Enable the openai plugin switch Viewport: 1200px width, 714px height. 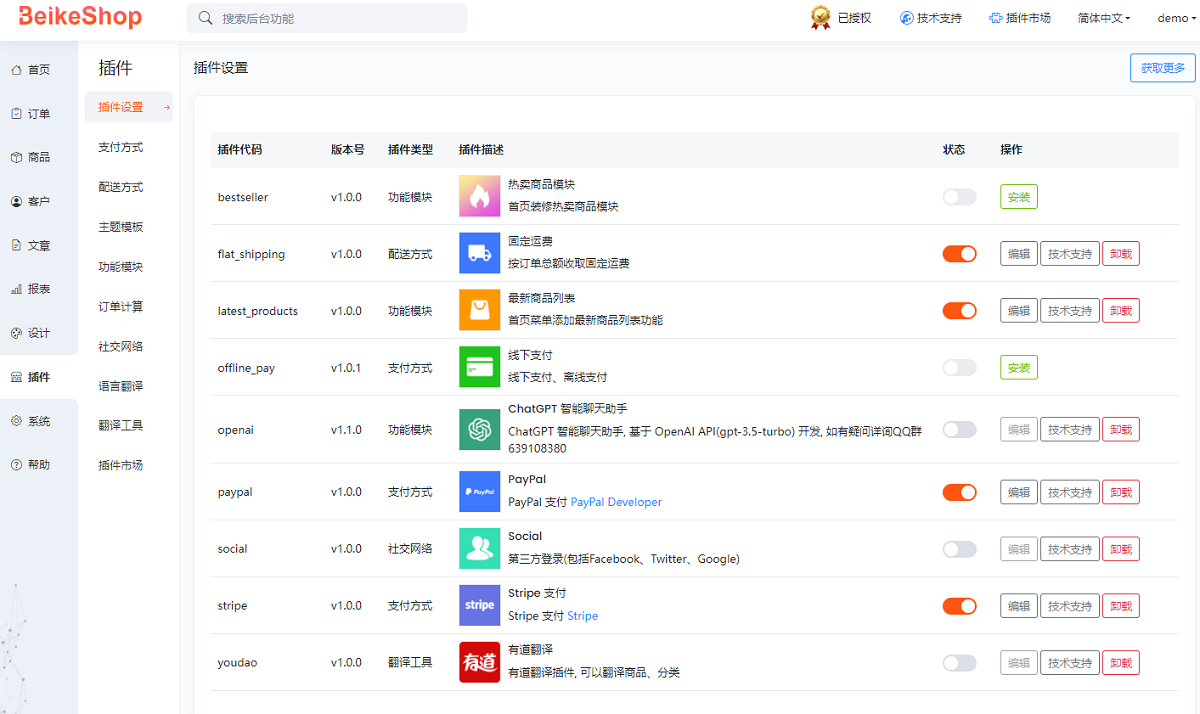pos(959,430)
